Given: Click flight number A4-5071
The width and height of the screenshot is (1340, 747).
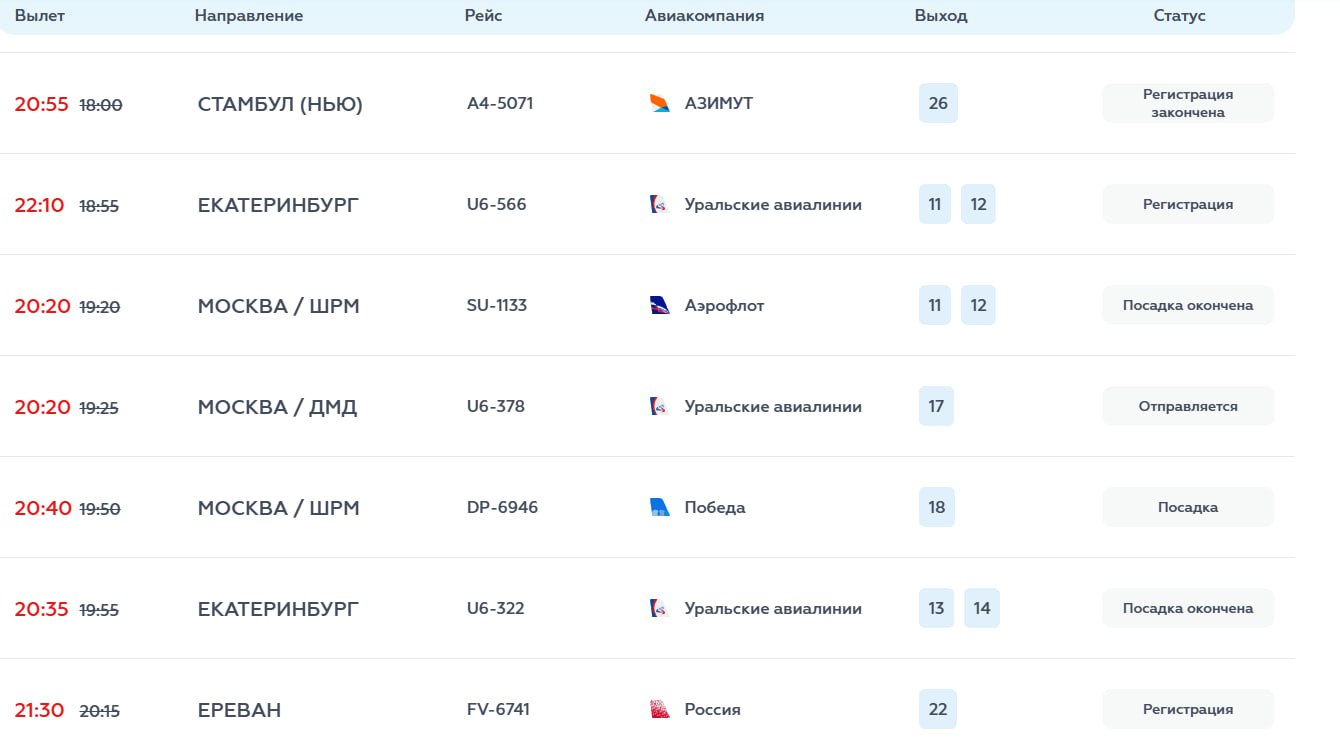Looking at the screenshot, I should coord(500,103).
